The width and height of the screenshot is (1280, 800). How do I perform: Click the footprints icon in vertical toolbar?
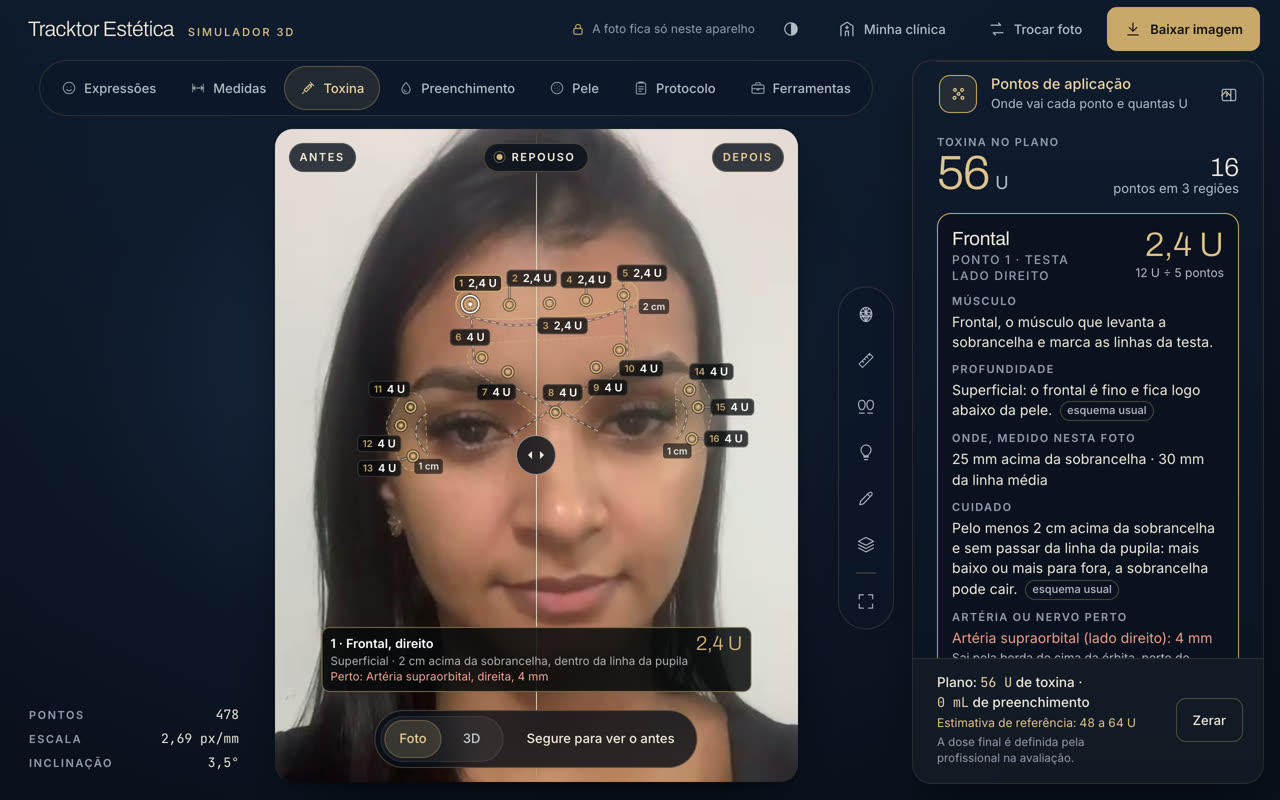pos(866,406)
